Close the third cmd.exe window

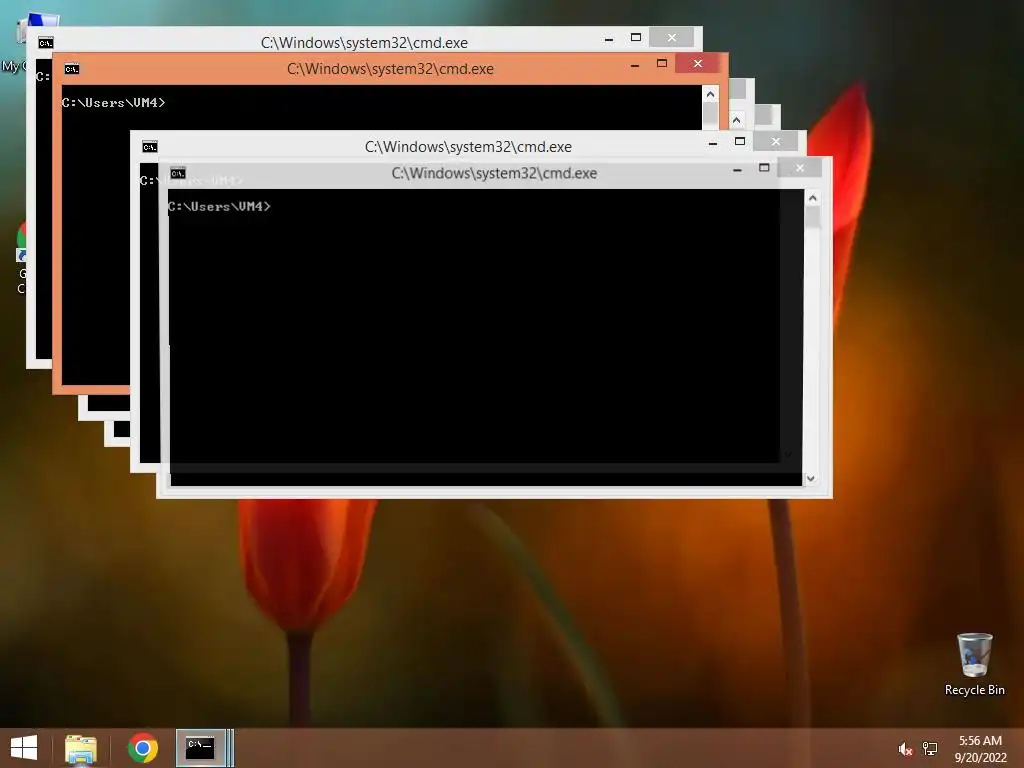(x=775, y=141)
